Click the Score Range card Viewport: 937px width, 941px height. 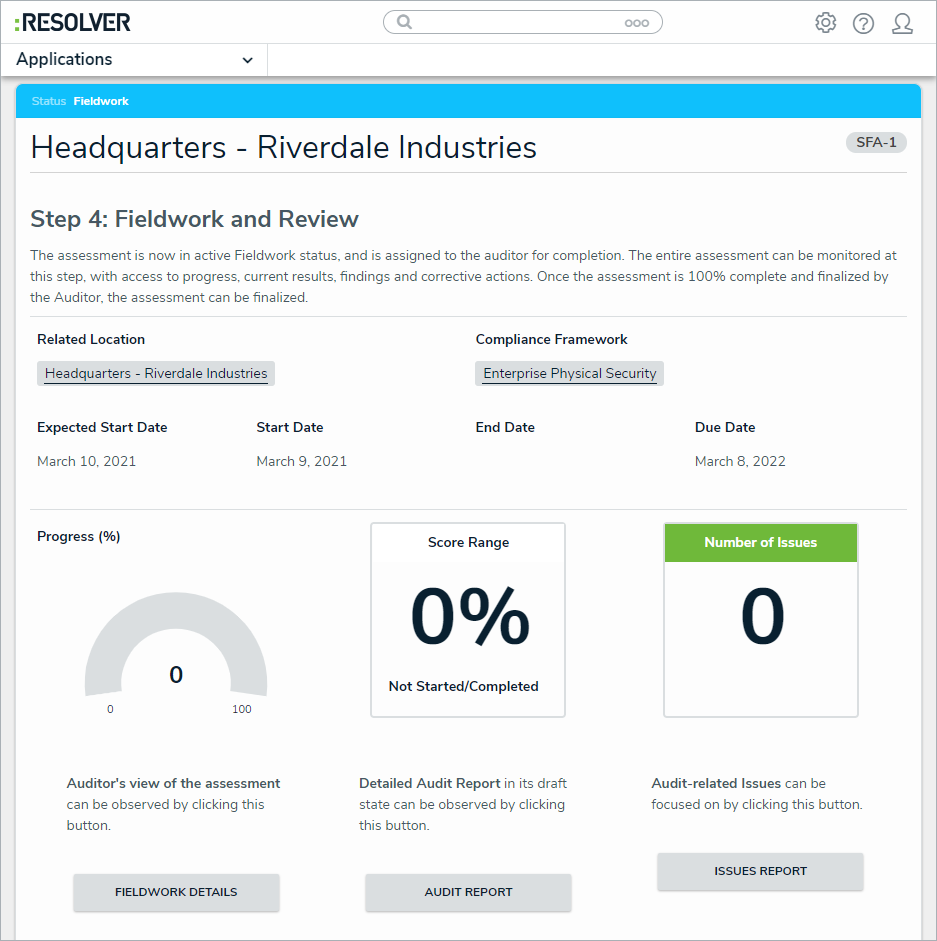pos(468,620)
